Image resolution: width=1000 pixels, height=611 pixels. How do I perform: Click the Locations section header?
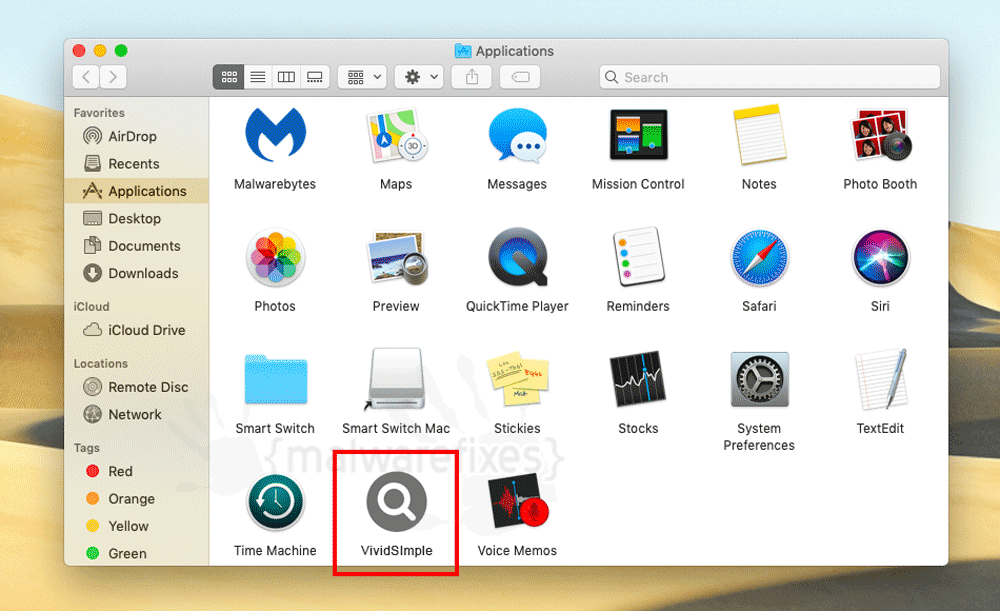[x=101, y=364]
